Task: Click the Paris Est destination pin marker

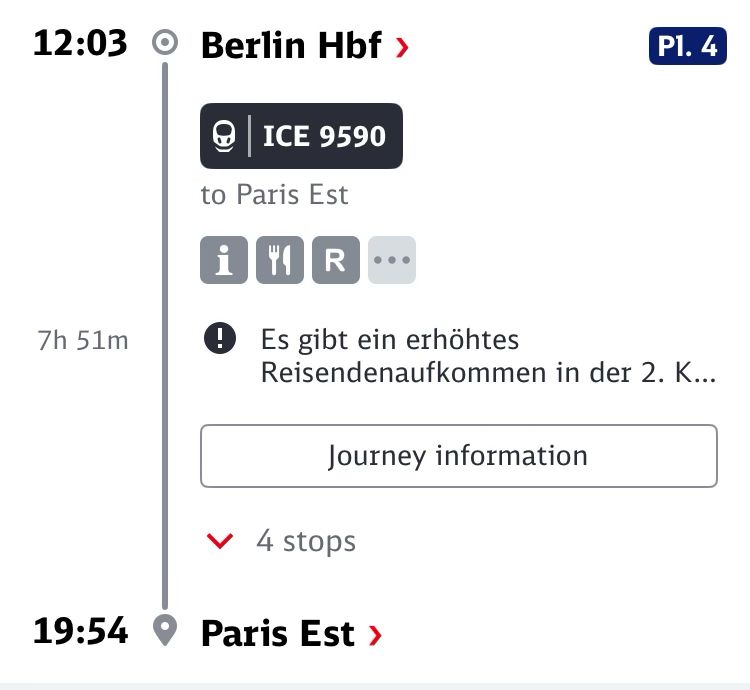Action: (165, 631)
